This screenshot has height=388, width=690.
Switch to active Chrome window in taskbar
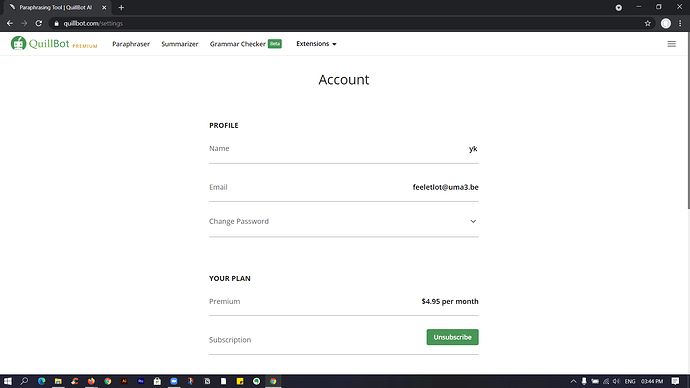coord(273,381)
